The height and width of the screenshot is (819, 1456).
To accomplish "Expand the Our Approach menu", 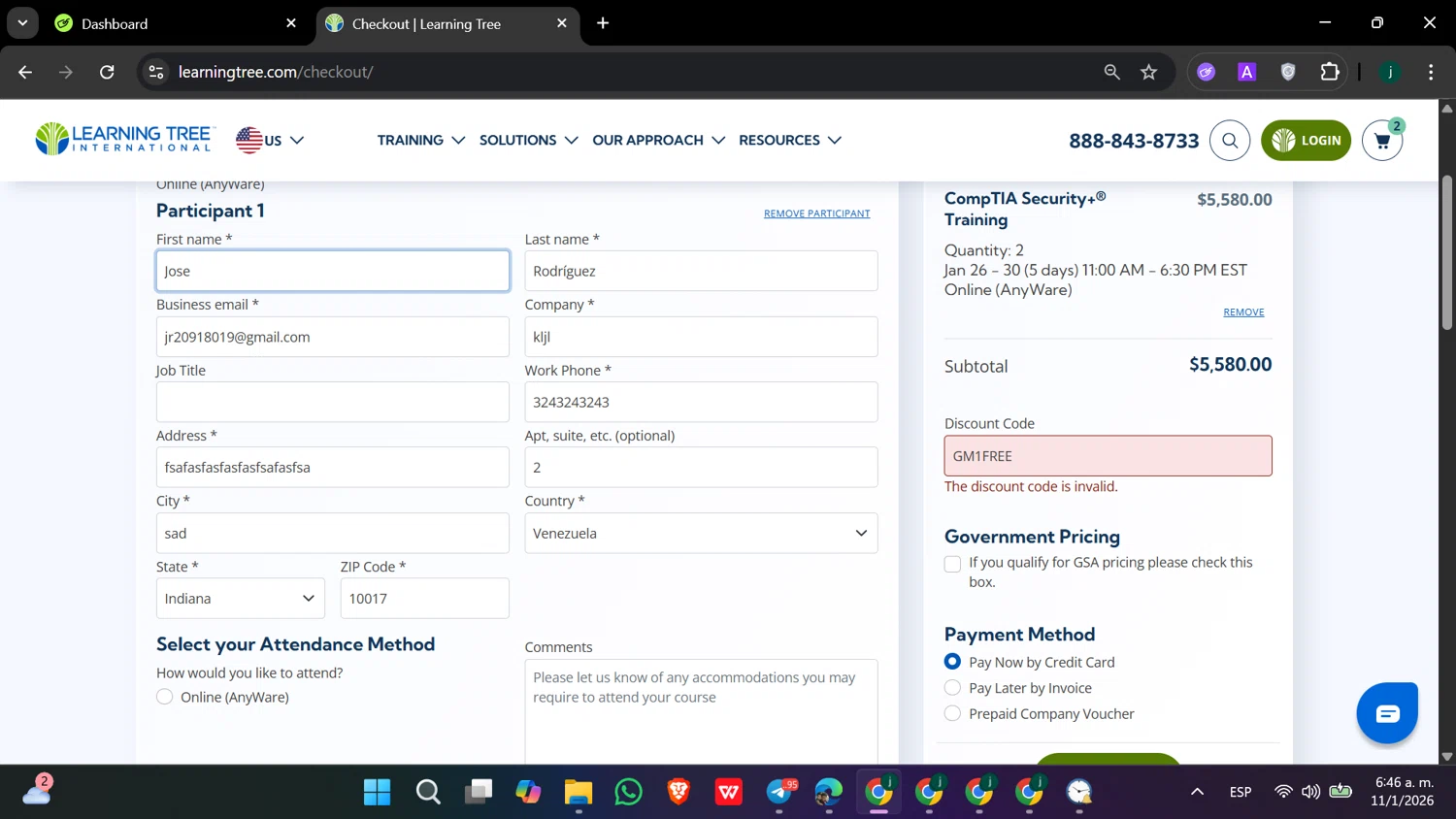I will click(659, 141).
